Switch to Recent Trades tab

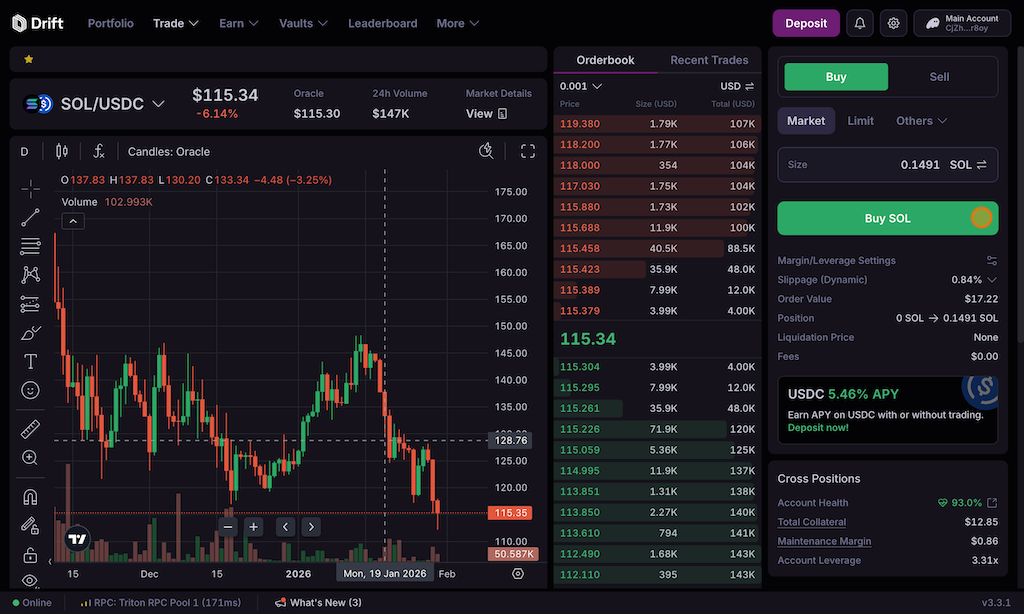pyautogui.click(x=709, y=60)
